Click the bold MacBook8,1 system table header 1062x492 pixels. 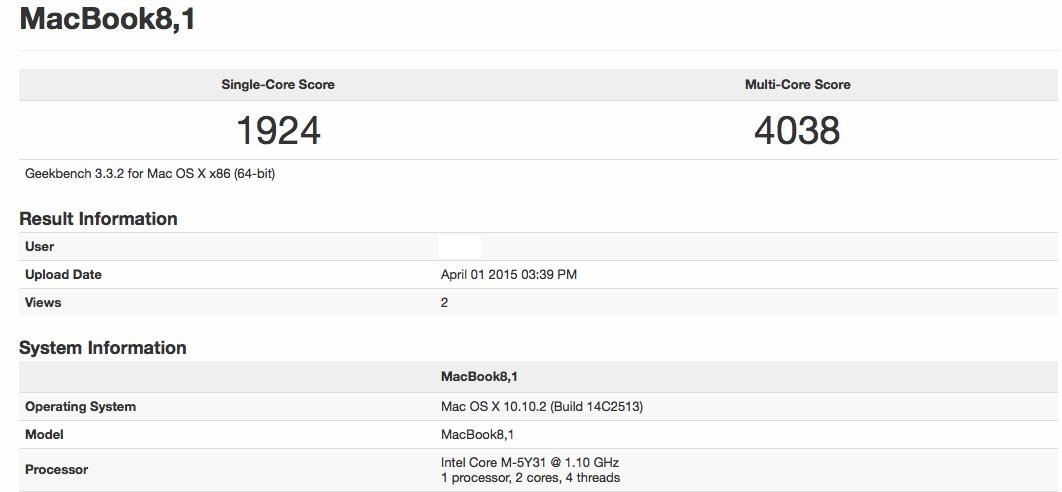pyautogui.click(x=479, y=377)
